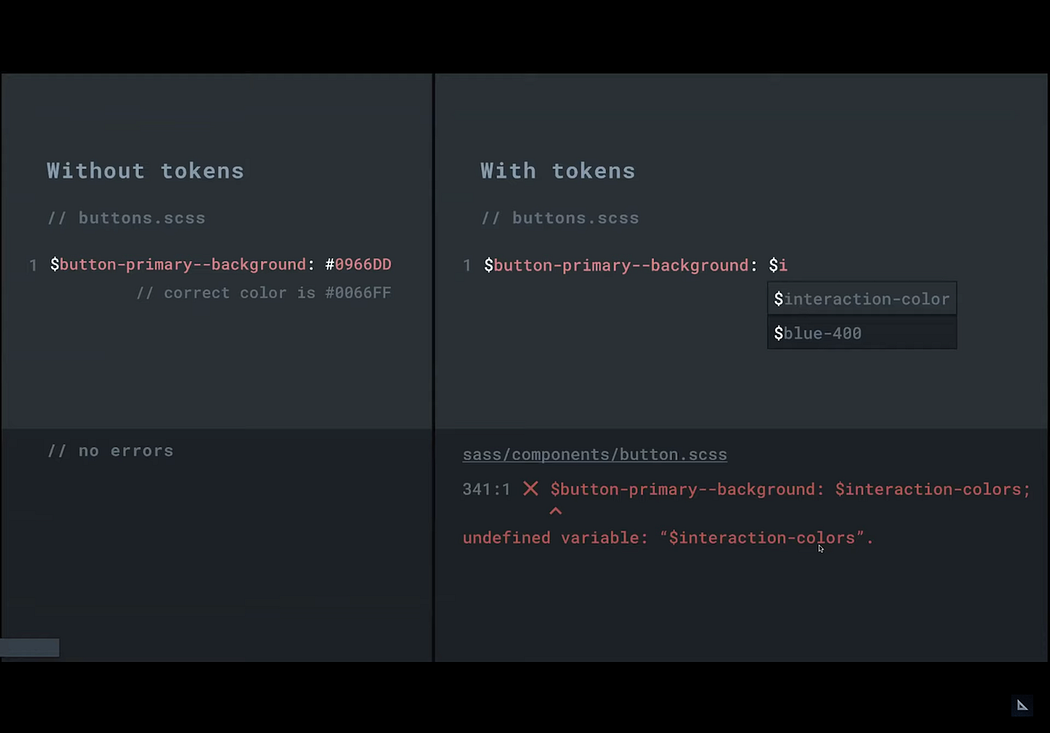Click the red caret under the error line

pos(556,512)
